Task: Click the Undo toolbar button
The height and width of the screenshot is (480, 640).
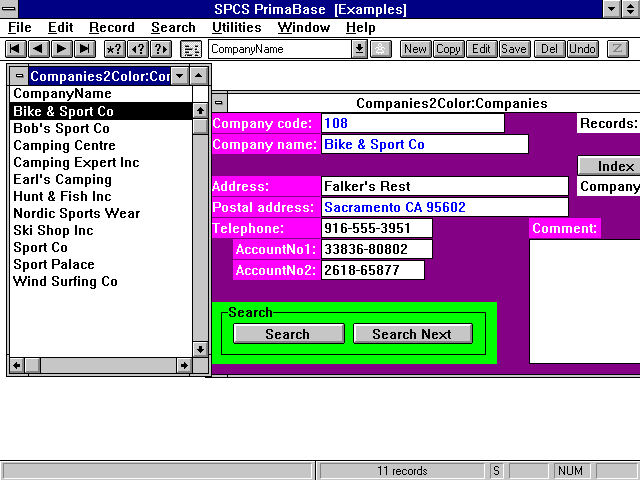Action: coord(582,49)
